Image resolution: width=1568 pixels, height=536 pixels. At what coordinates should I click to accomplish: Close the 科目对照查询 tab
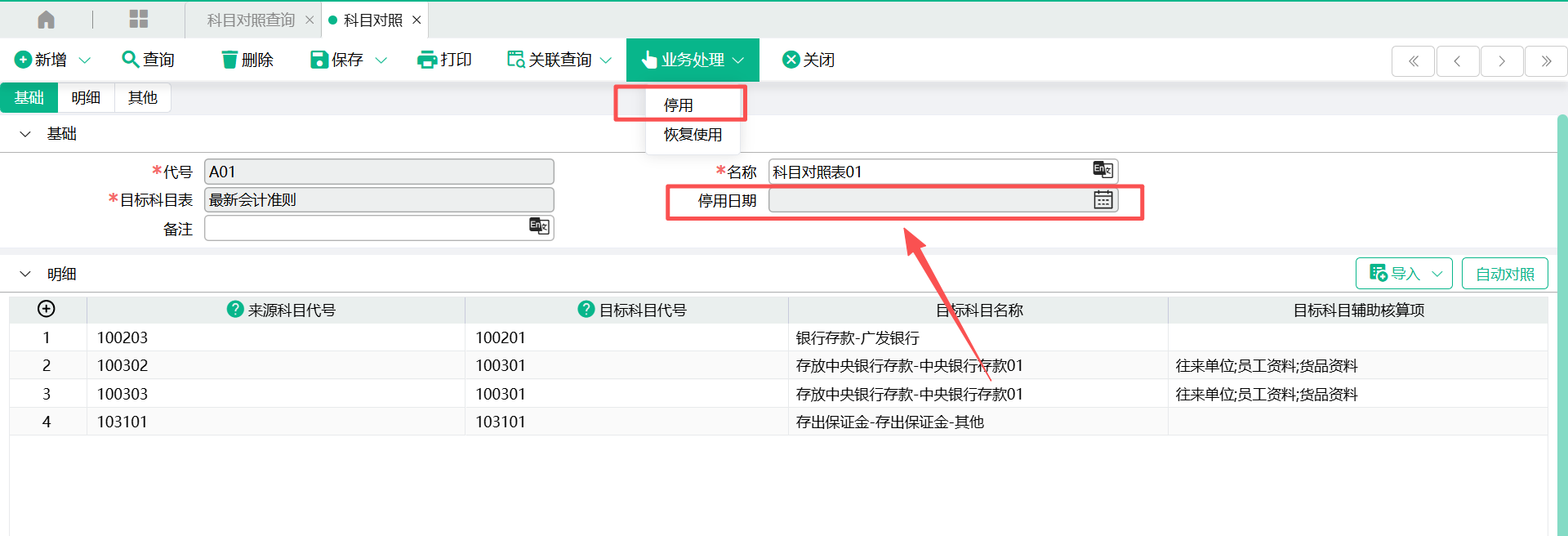point(310,20)
